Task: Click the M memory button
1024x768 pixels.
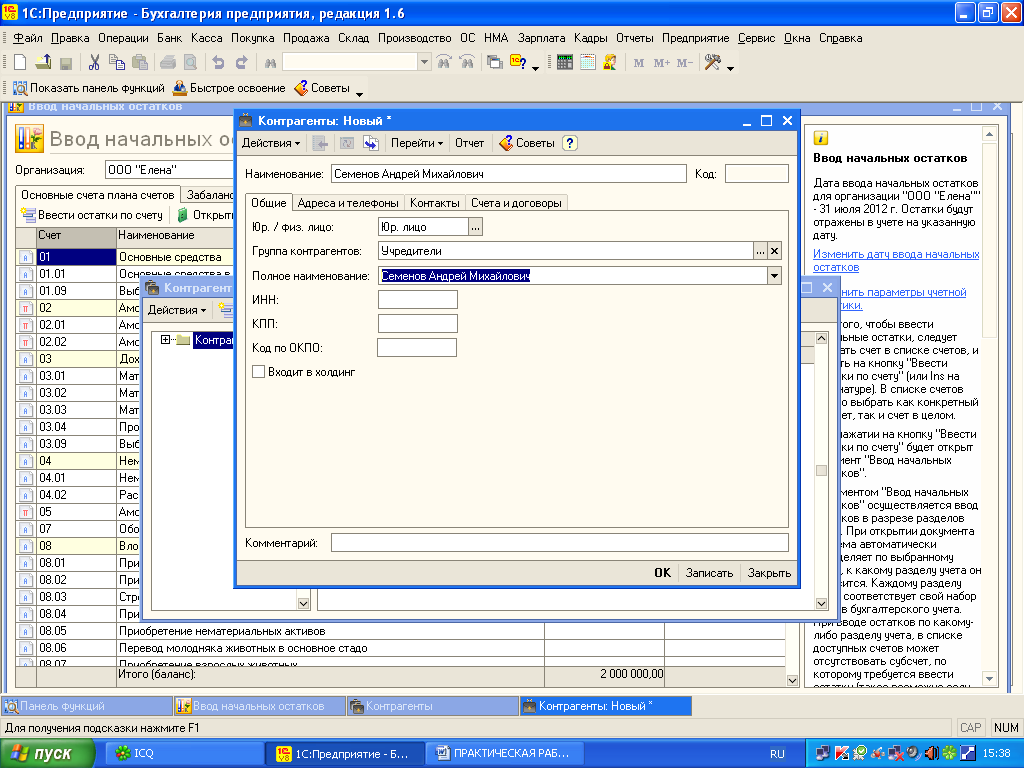Action: click(x=639, y=63)
